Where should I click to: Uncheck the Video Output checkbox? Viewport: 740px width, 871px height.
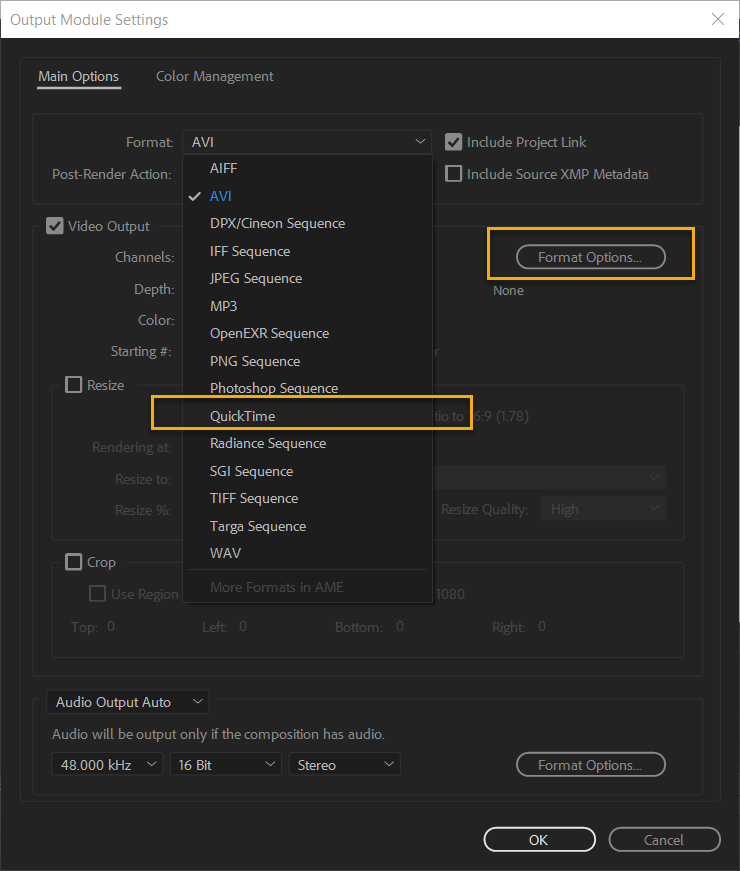tap(55, 226)
